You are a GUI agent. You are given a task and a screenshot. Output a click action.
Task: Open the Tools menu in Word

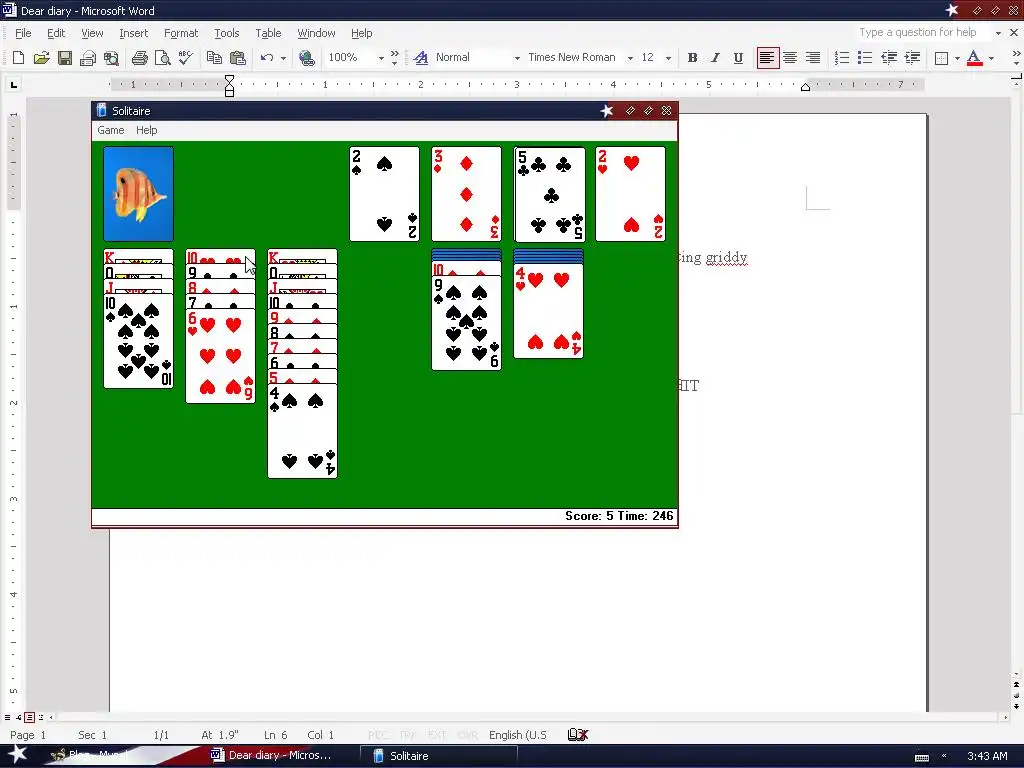(227, 33)
